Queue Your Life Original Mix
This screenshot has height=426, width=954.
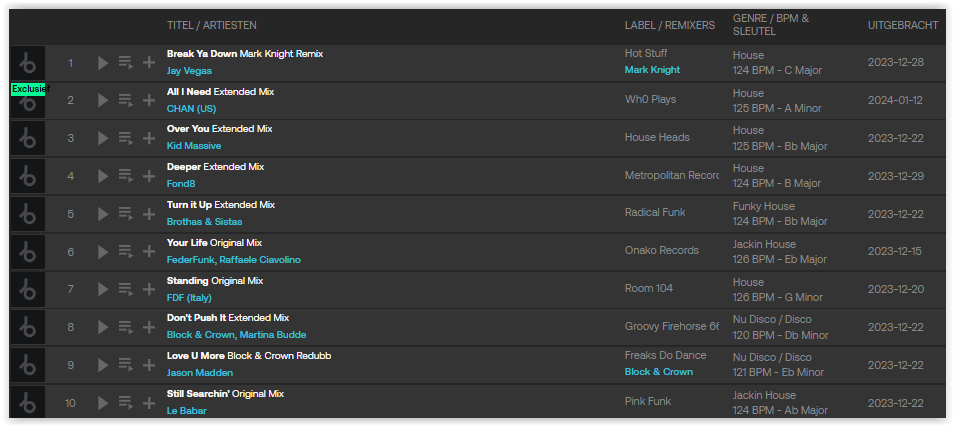[126, 251]
